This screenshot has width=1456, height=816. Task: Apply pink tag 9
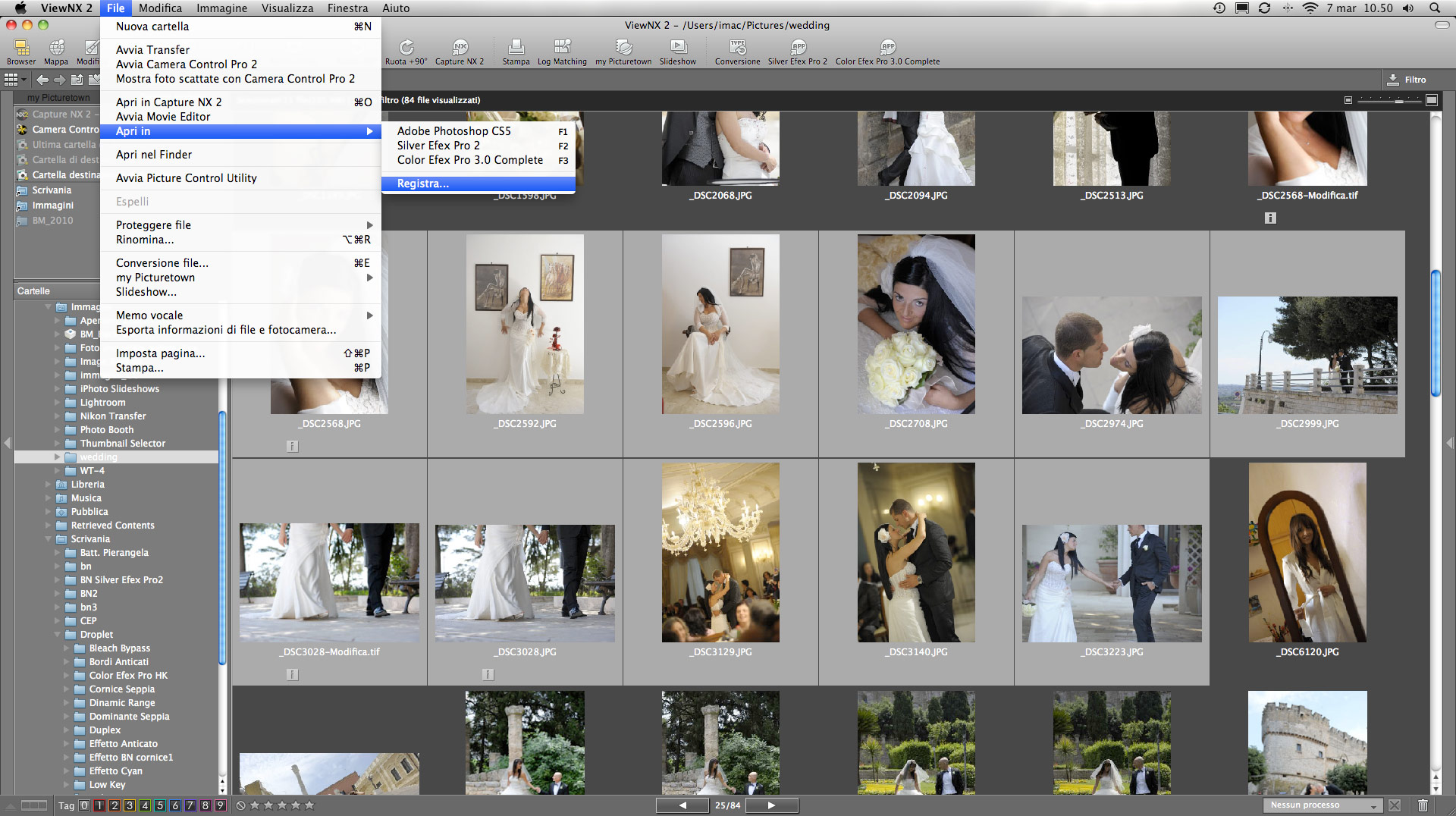pyautogui.click(x=221, y=805)
